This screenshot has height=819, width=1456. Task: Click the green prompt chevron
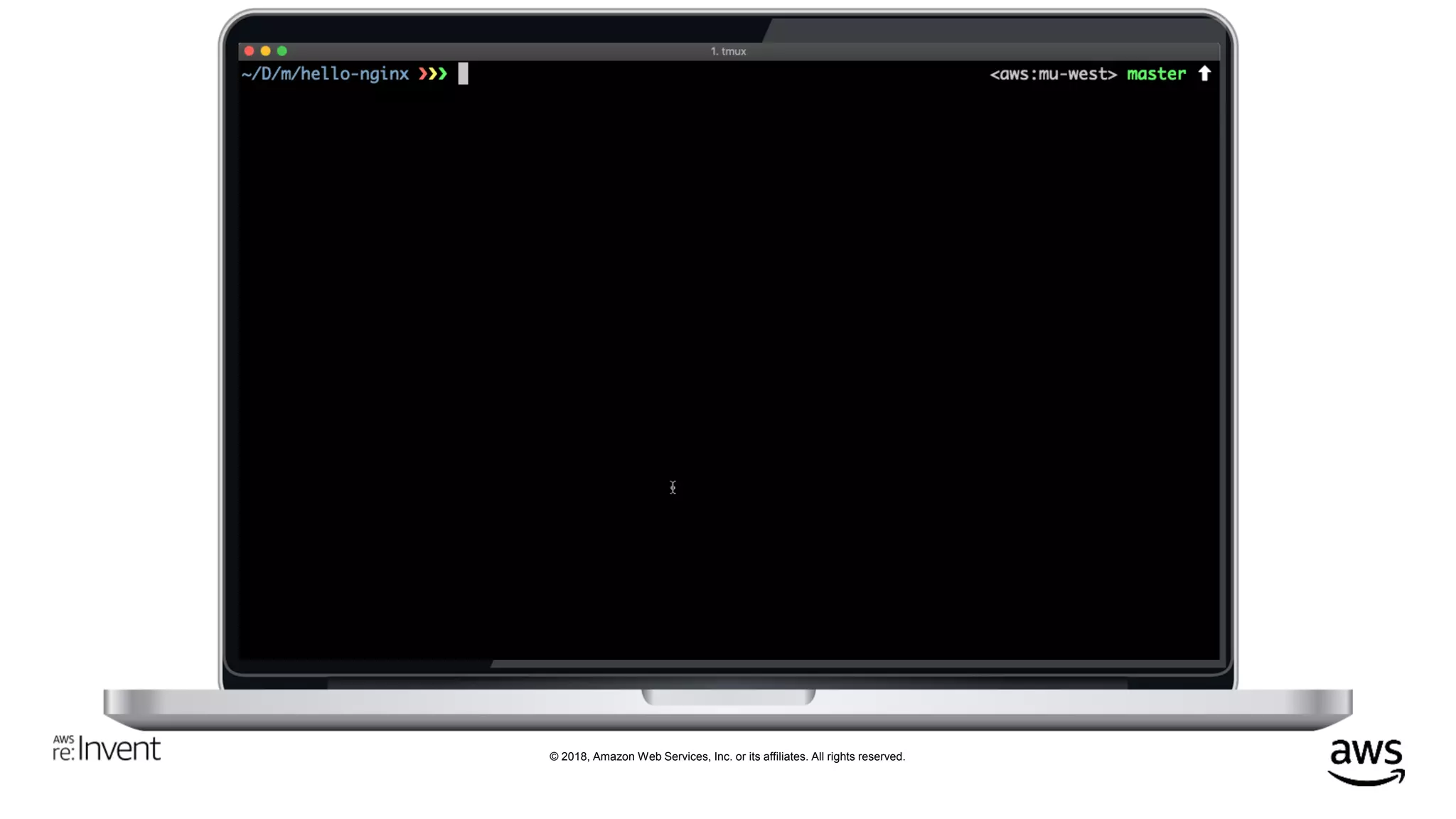pos(443,74)
